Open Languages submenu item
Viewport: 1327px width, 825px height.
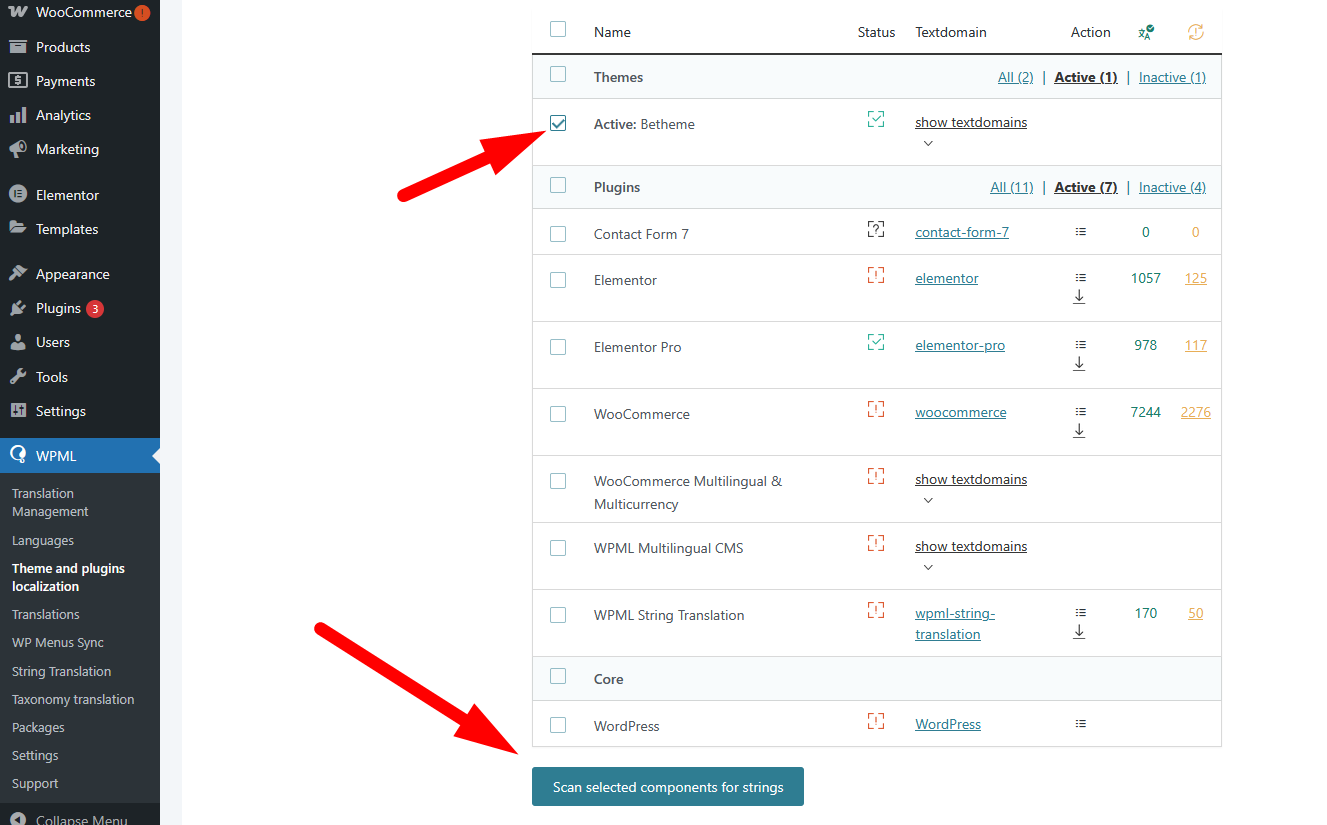pos(43,540)
